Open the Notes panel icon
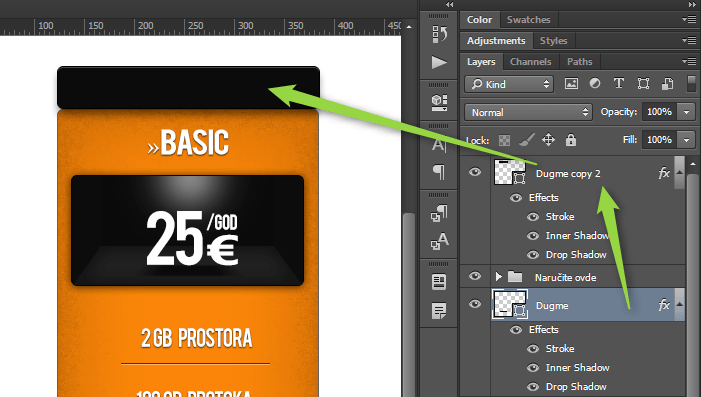The width and height of the screenshot is (701, 397). click(x=439, y=311)
